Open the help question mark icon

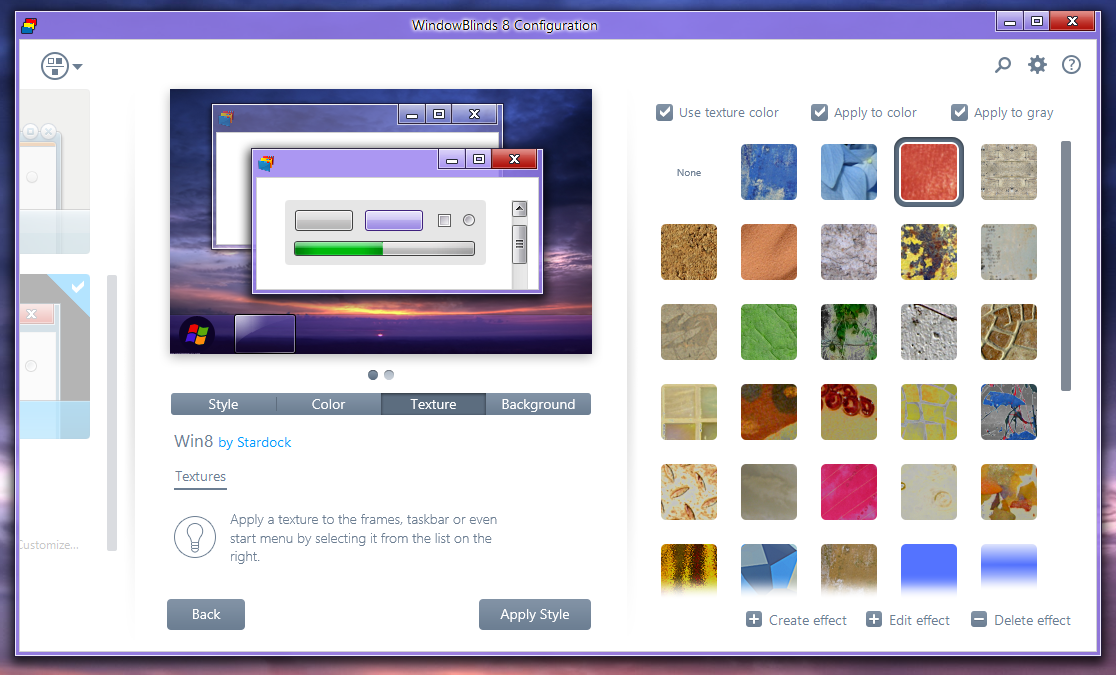[x=1071, y=66]
